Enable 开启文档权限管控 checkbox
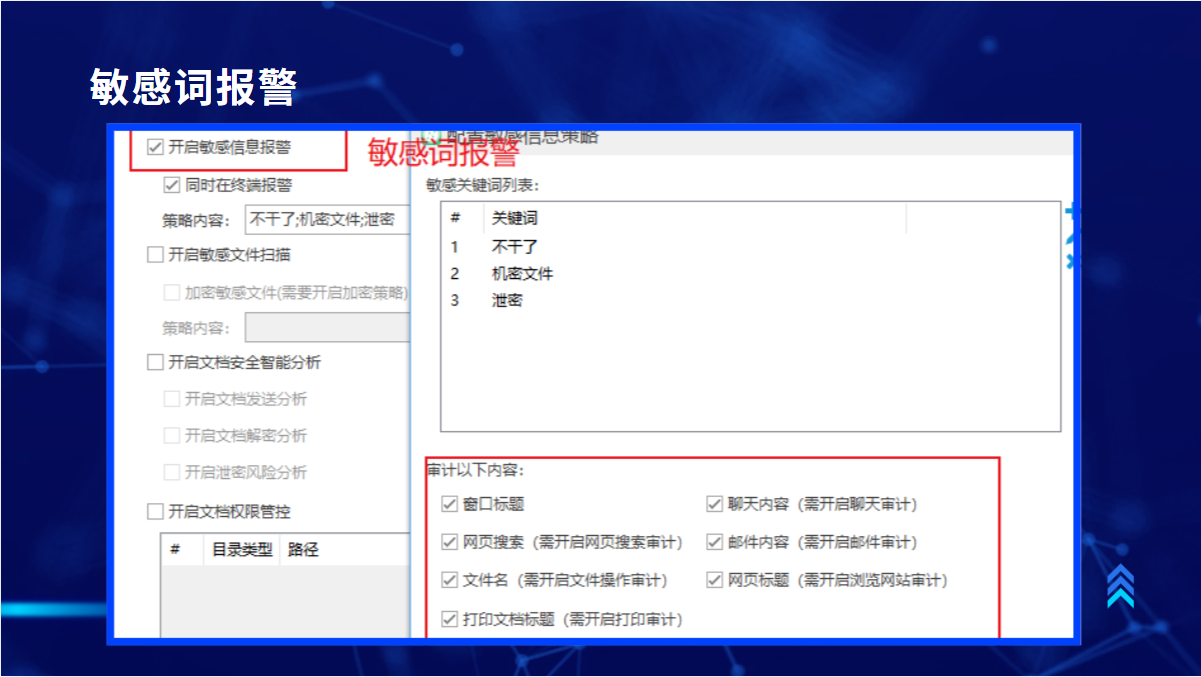The image size is (1201, 677). coord(155,511)
